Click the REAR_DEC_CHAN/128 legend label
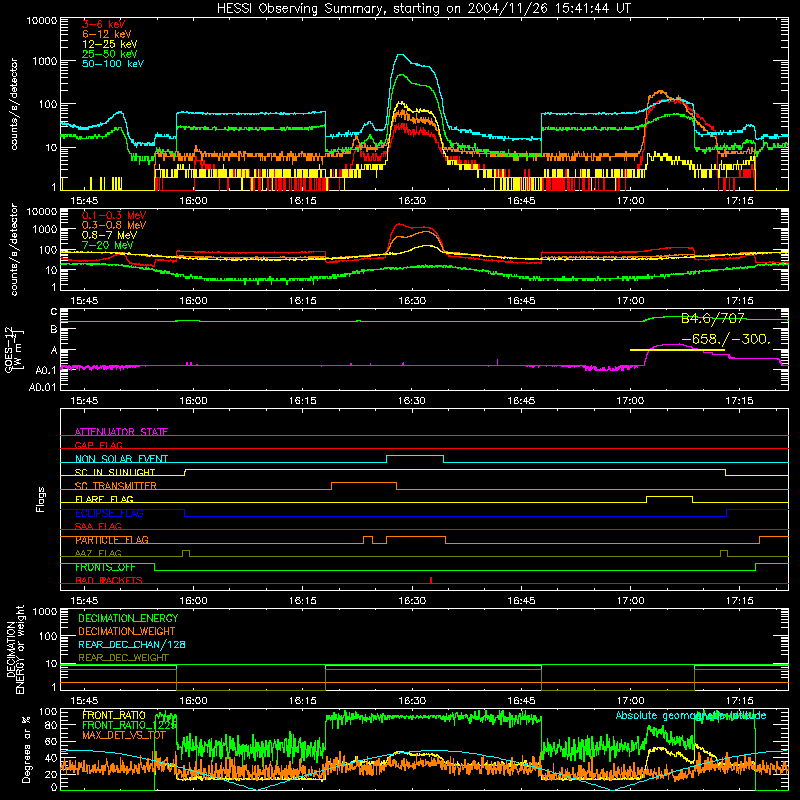The height and width of the screenshot is (800, 800). tap(132, 644)
